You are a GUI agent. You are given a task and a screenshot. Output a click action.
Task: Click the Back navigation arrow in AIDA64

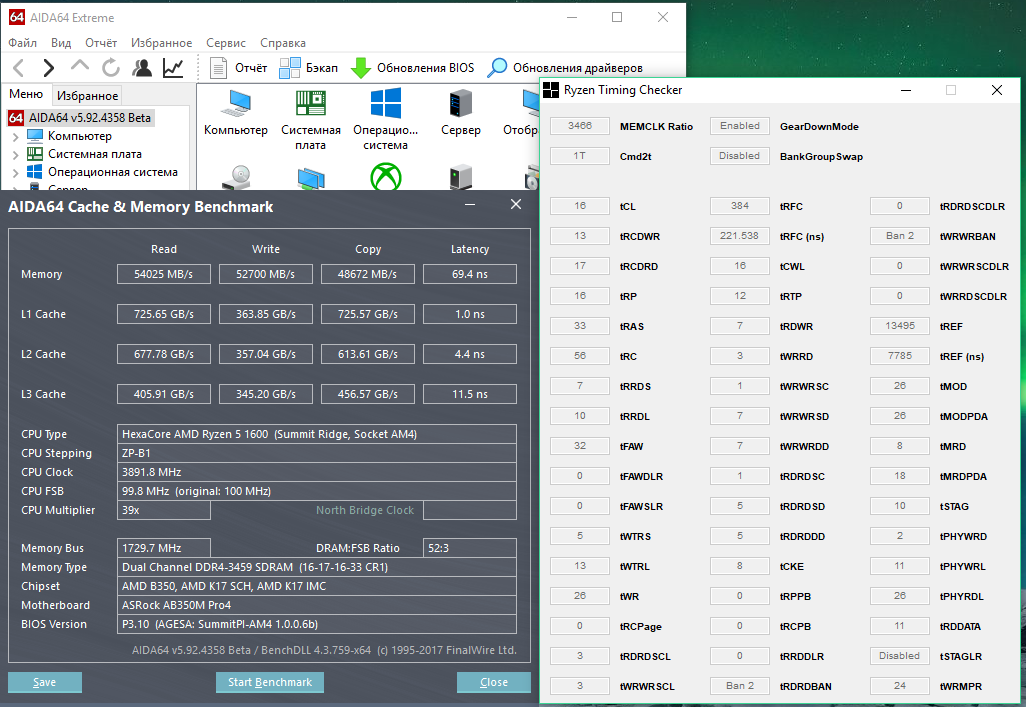pos(19,68)
